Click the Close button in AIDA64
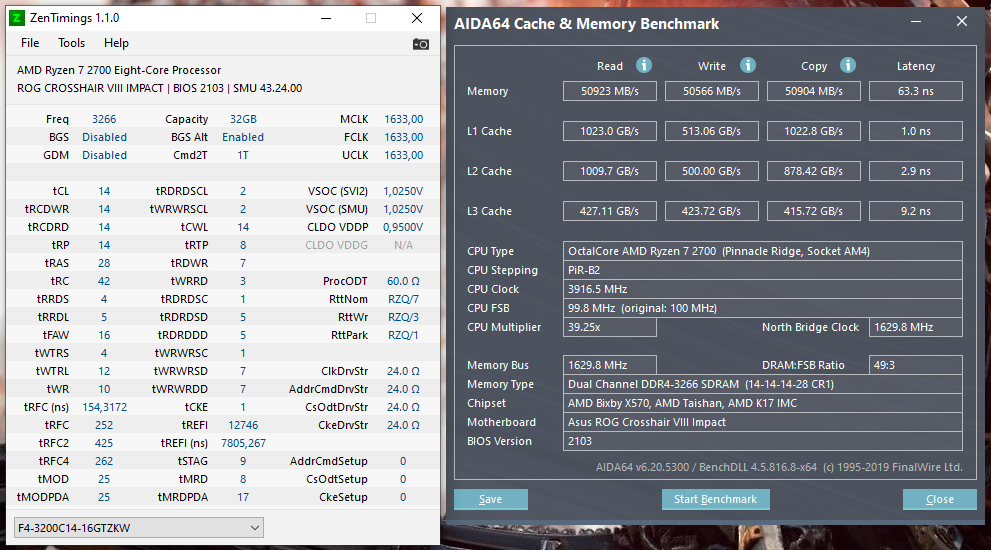991x550 pixels. (x=940, y=499)
